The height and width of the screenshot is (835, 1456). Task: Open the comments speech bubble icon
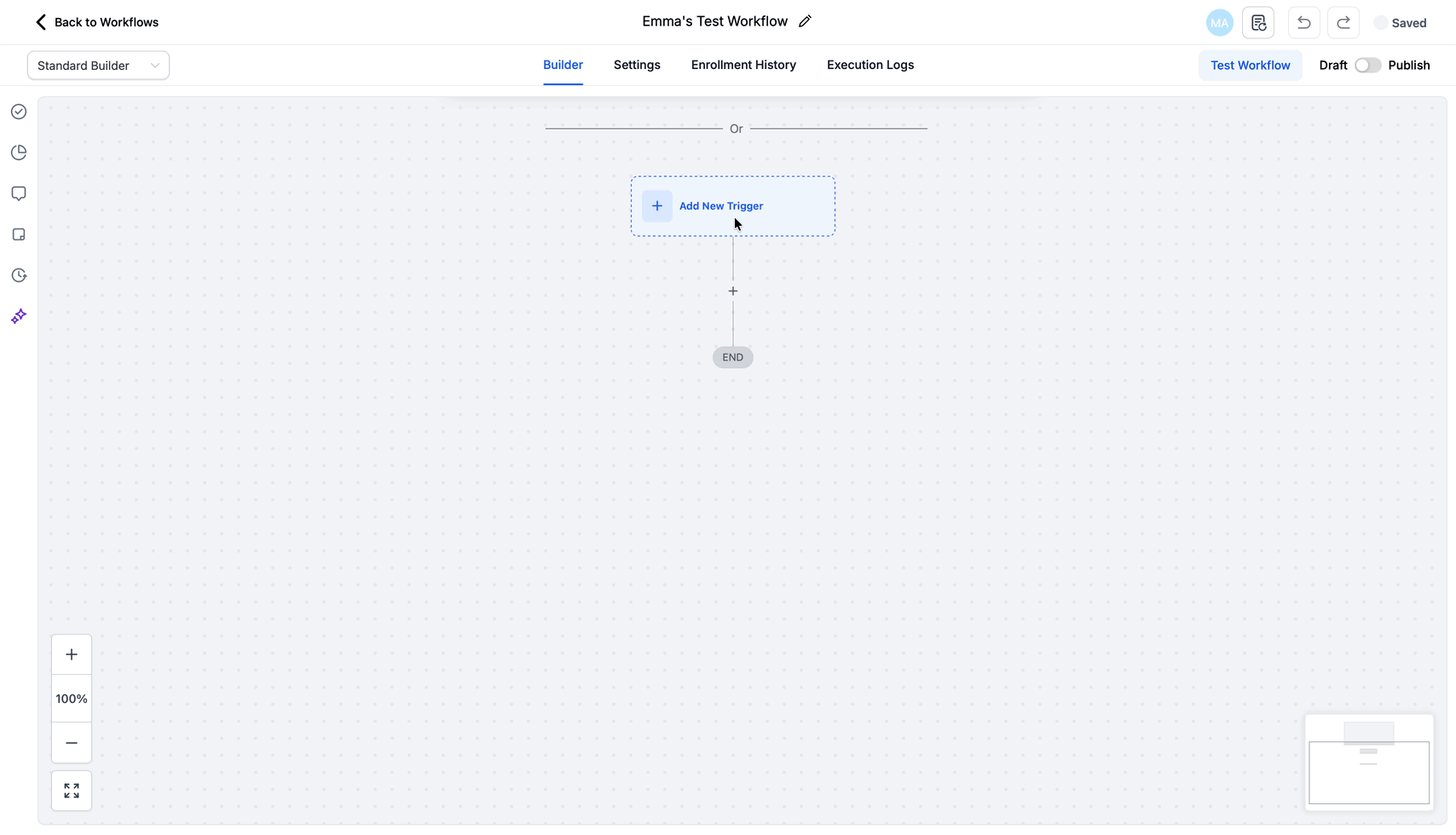19,193
